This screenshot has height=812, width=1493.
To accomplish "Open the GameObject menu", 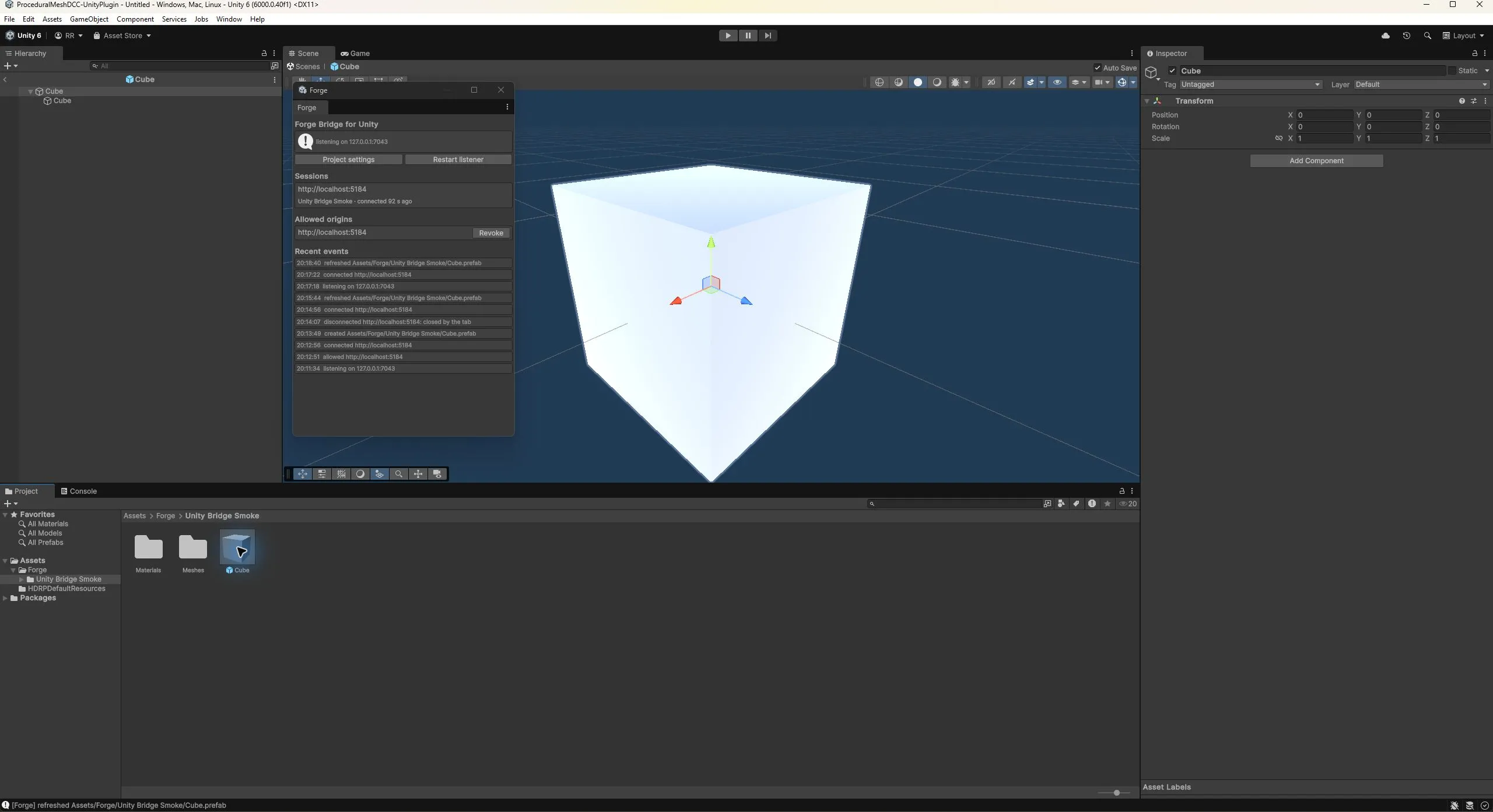I will coord(89,19).
